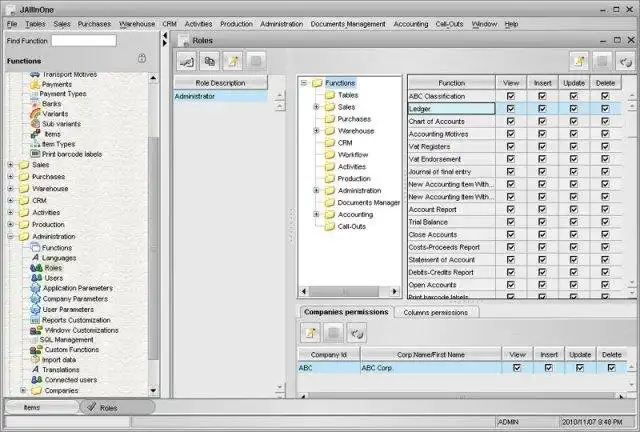Open Connected users function
The width and height of the screenshot is (640, 432).
coord(71,380)
